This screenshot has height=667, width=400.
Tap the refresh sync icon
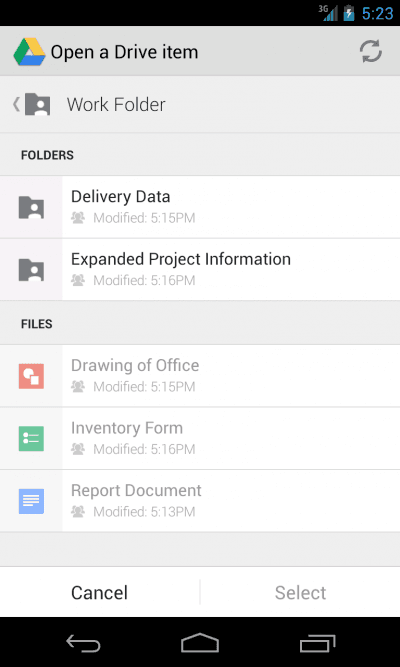tap(371, 51)
